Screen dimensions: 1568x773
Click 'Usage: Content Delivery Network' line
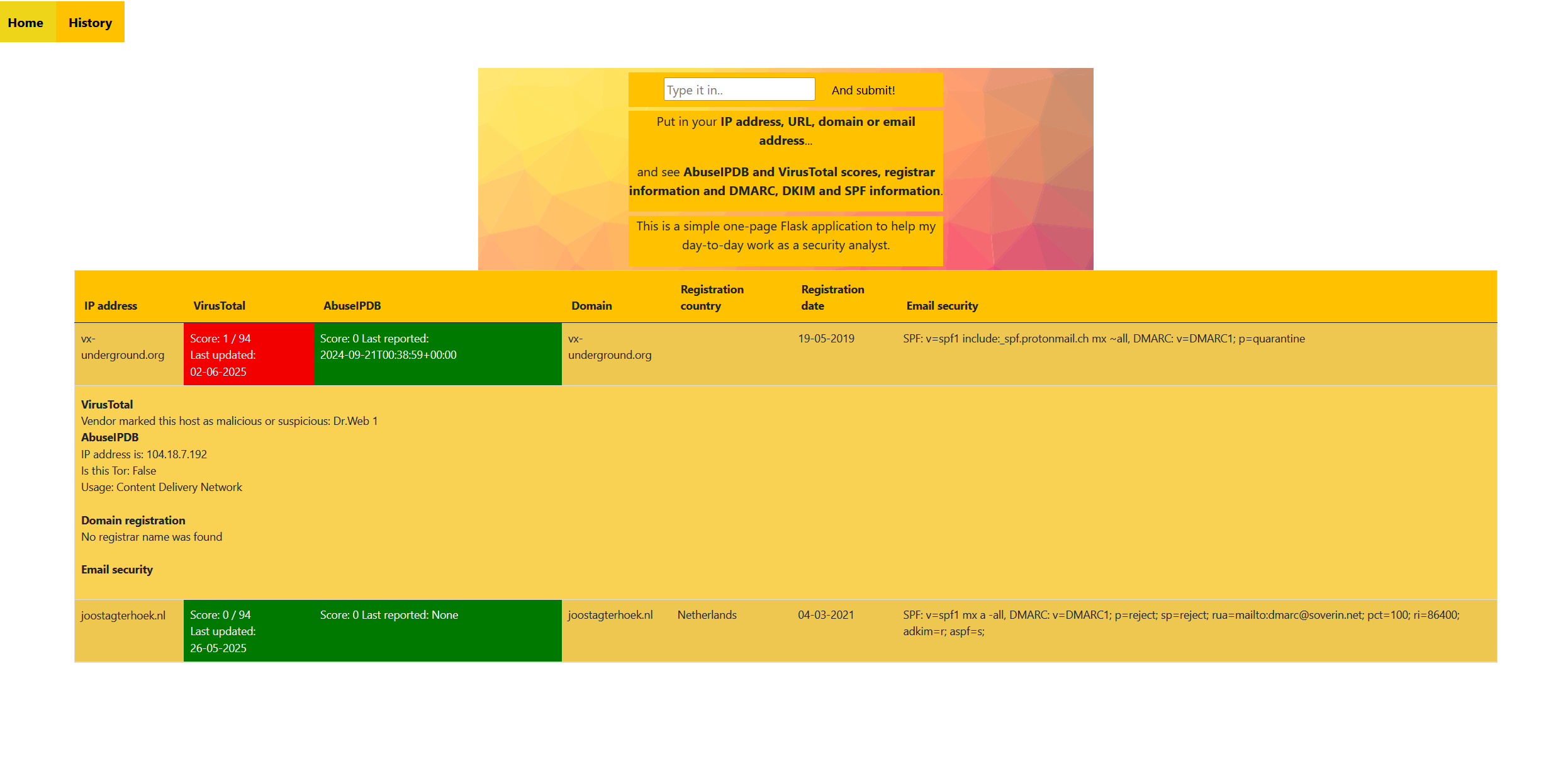(x=161, y=487)
